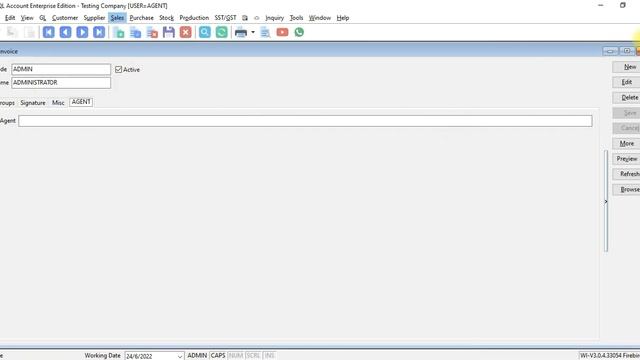Open the Purchase menu
The image size is (640, 360).
click(x=142, y=18)
